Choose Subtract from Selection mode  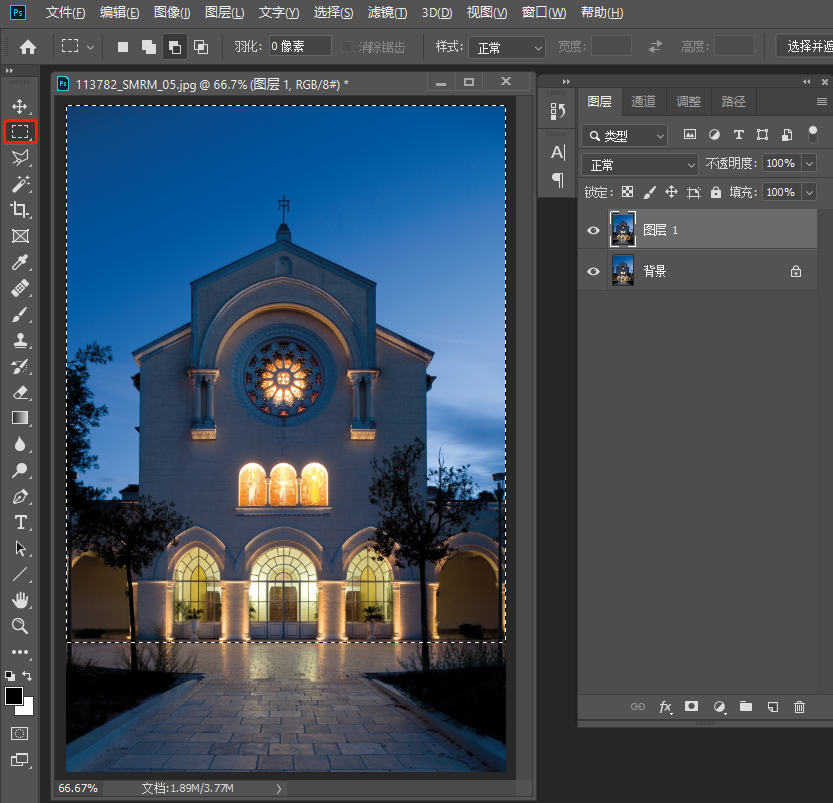coord(175,47)
